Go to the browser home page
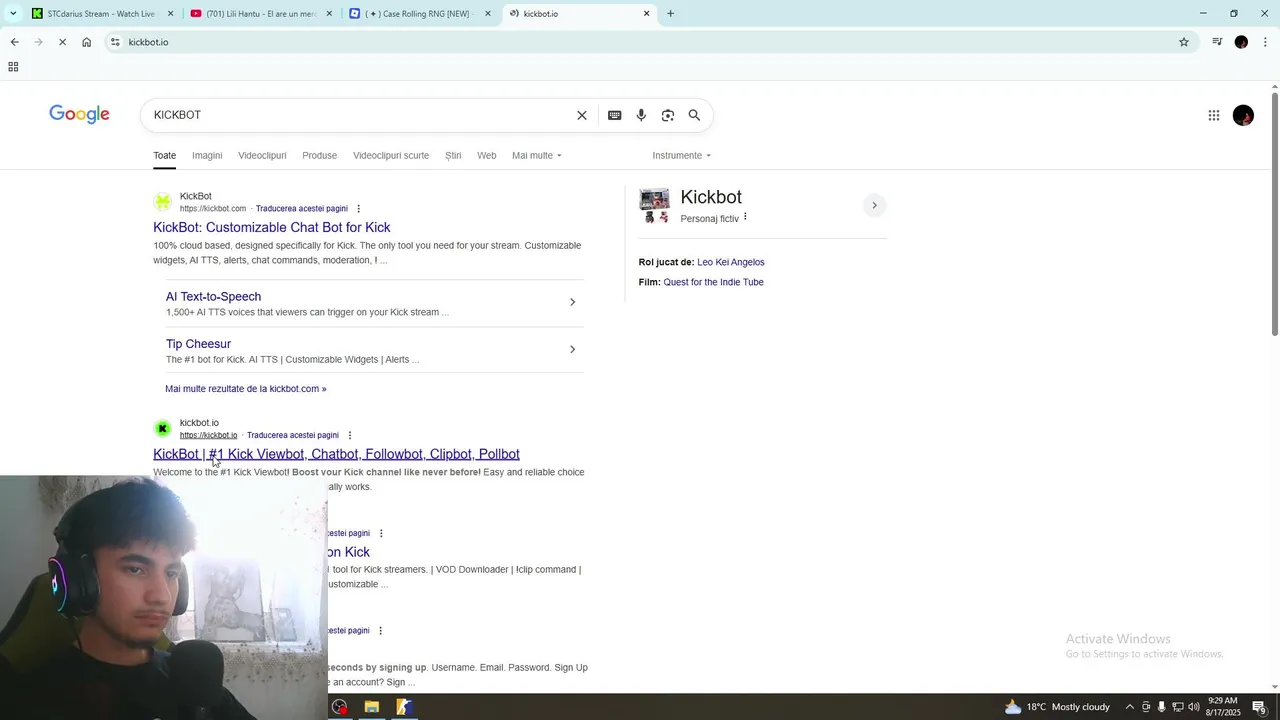This screenshot has height=720, width=1280. pyautogui.click(x=87, y=42)
